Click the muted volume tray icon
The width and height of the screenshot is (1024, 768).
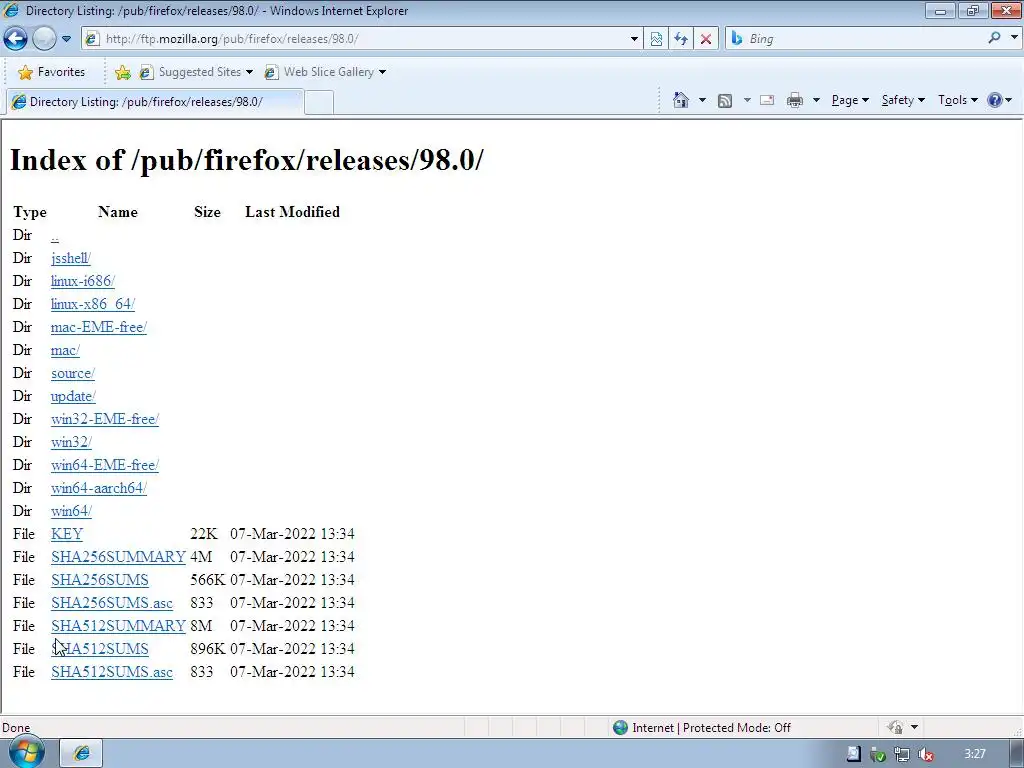point(925,755)
